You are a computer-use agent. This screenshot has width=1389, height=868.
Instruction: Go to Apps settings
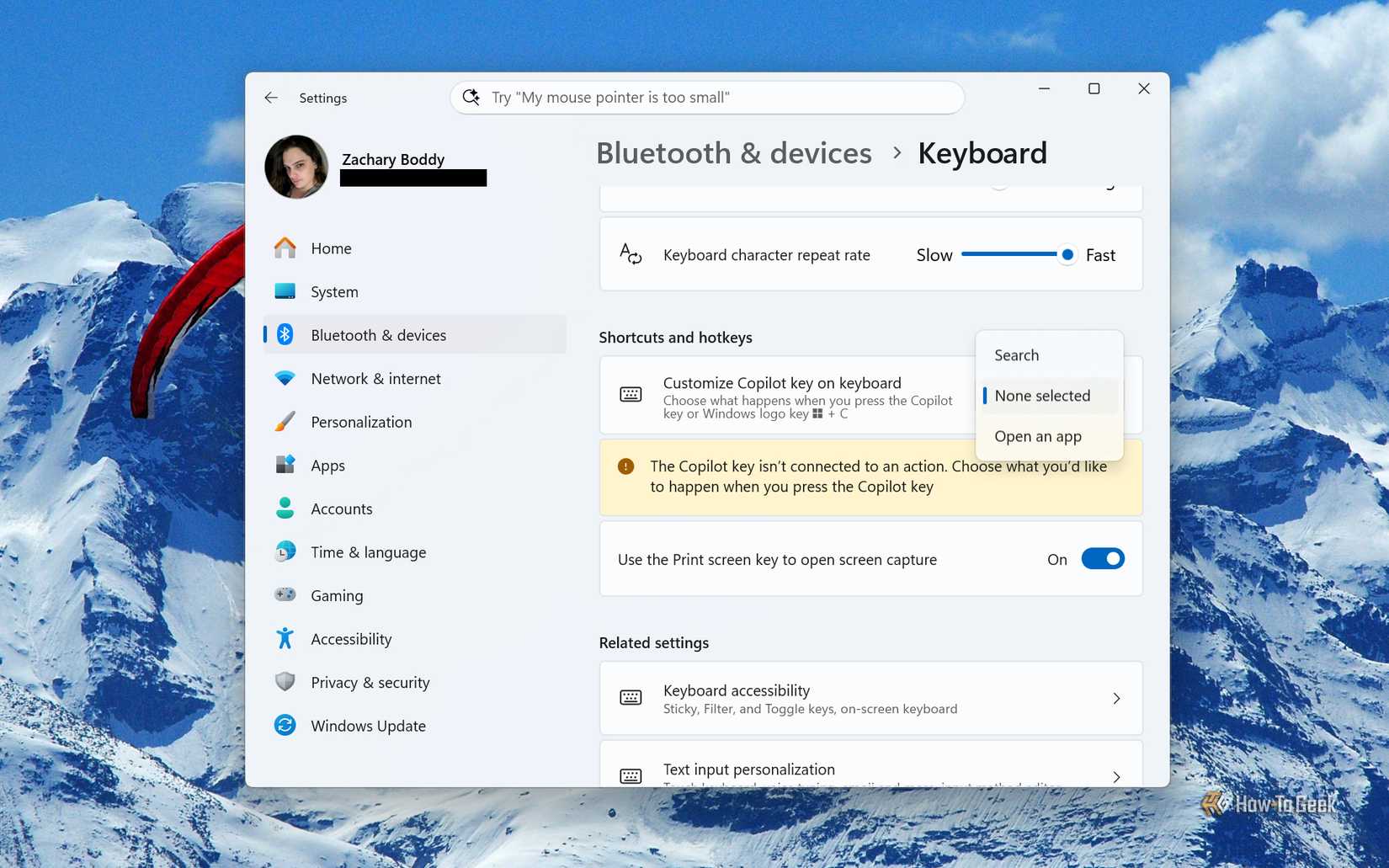pos(415,466)
